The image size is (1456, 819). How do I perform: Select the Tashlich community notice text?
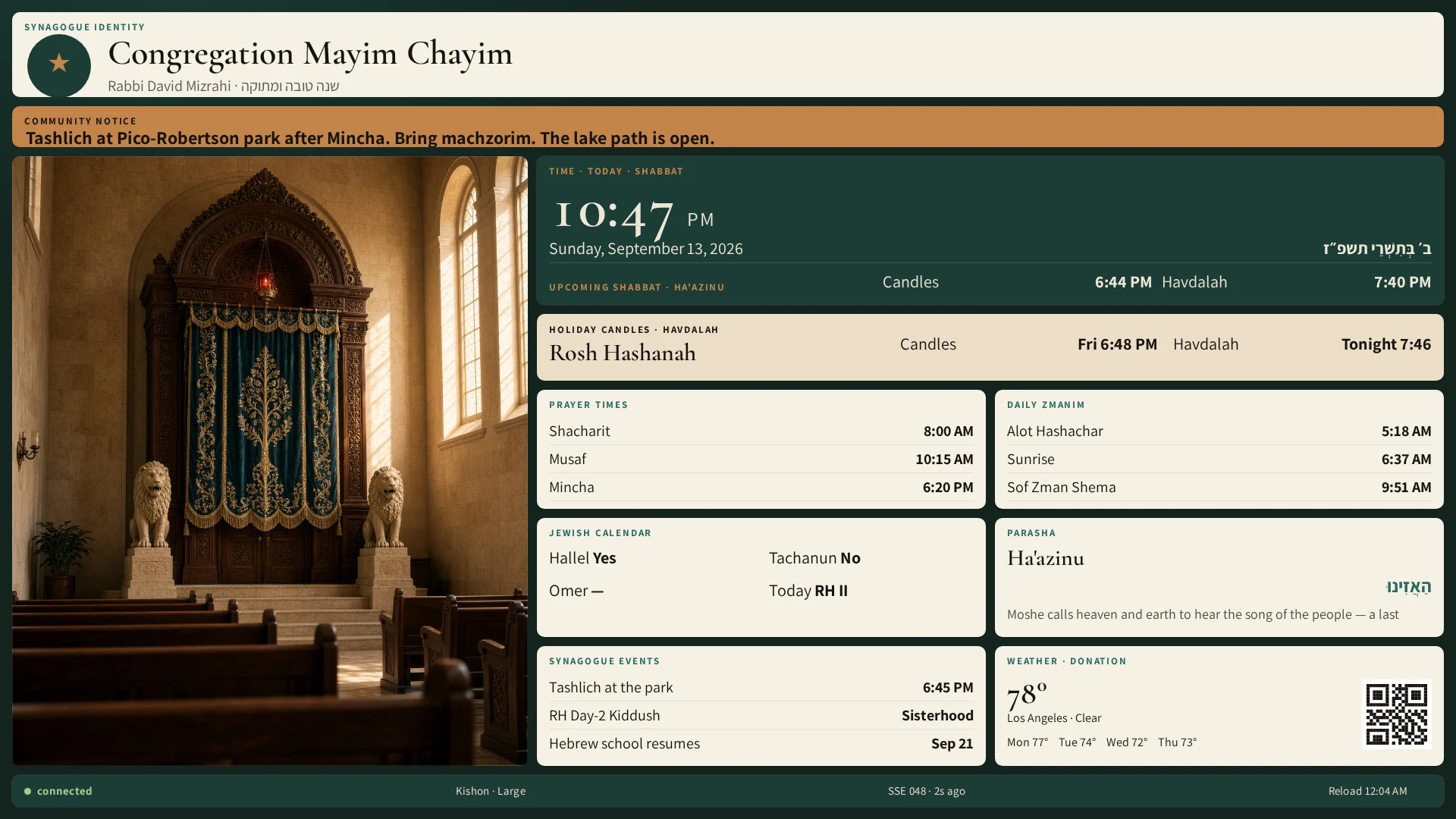coord(370,138)
